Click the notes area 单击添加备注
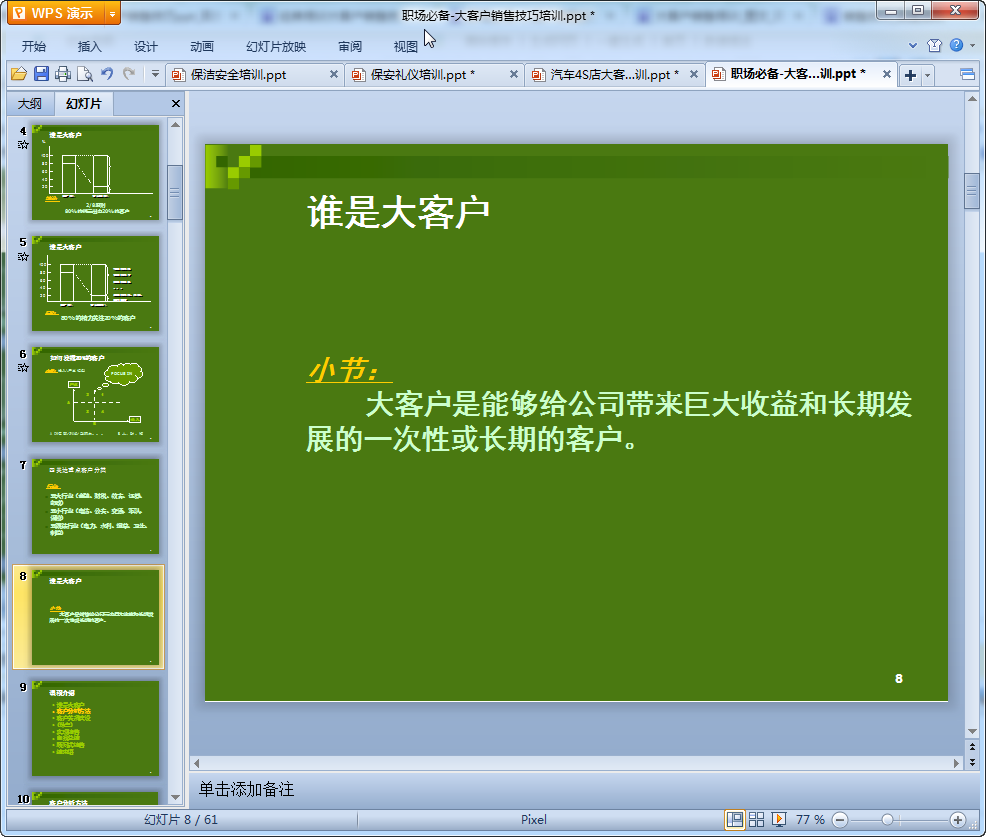This screenshot has height=837, width=986. pos(246,789)
